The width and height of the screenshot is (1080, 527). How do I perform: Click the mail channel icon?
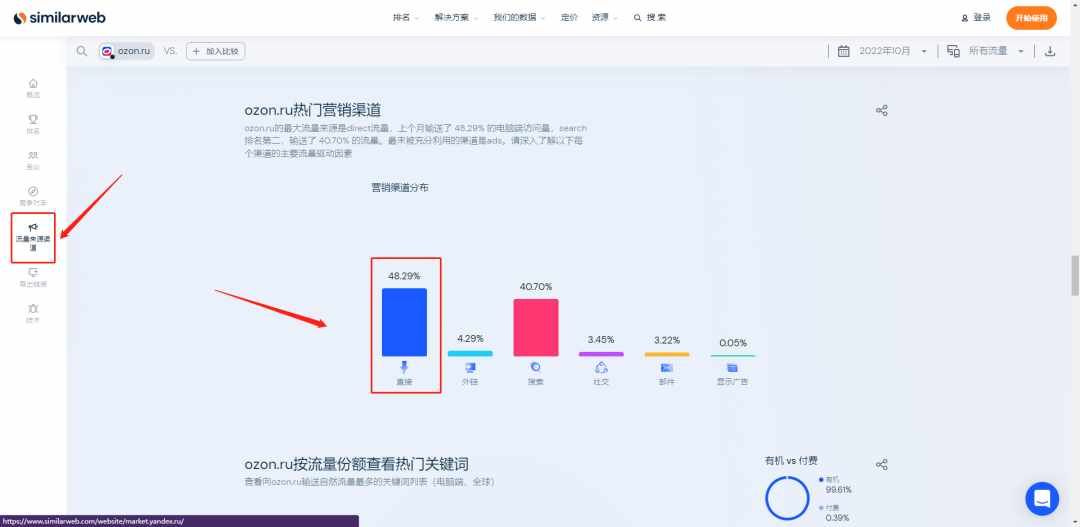(667, 367)
